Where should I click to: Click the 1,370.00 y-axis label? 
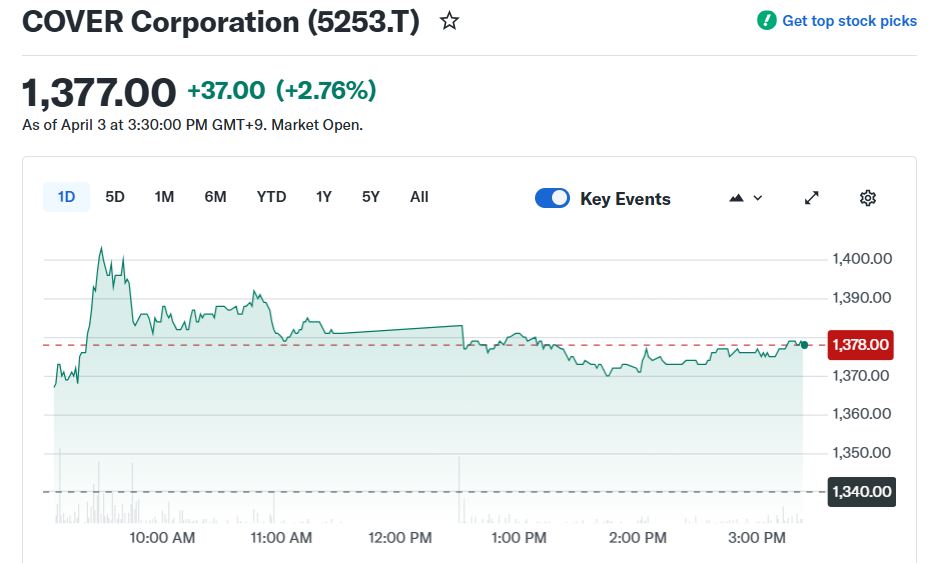(x=860, y=376)
